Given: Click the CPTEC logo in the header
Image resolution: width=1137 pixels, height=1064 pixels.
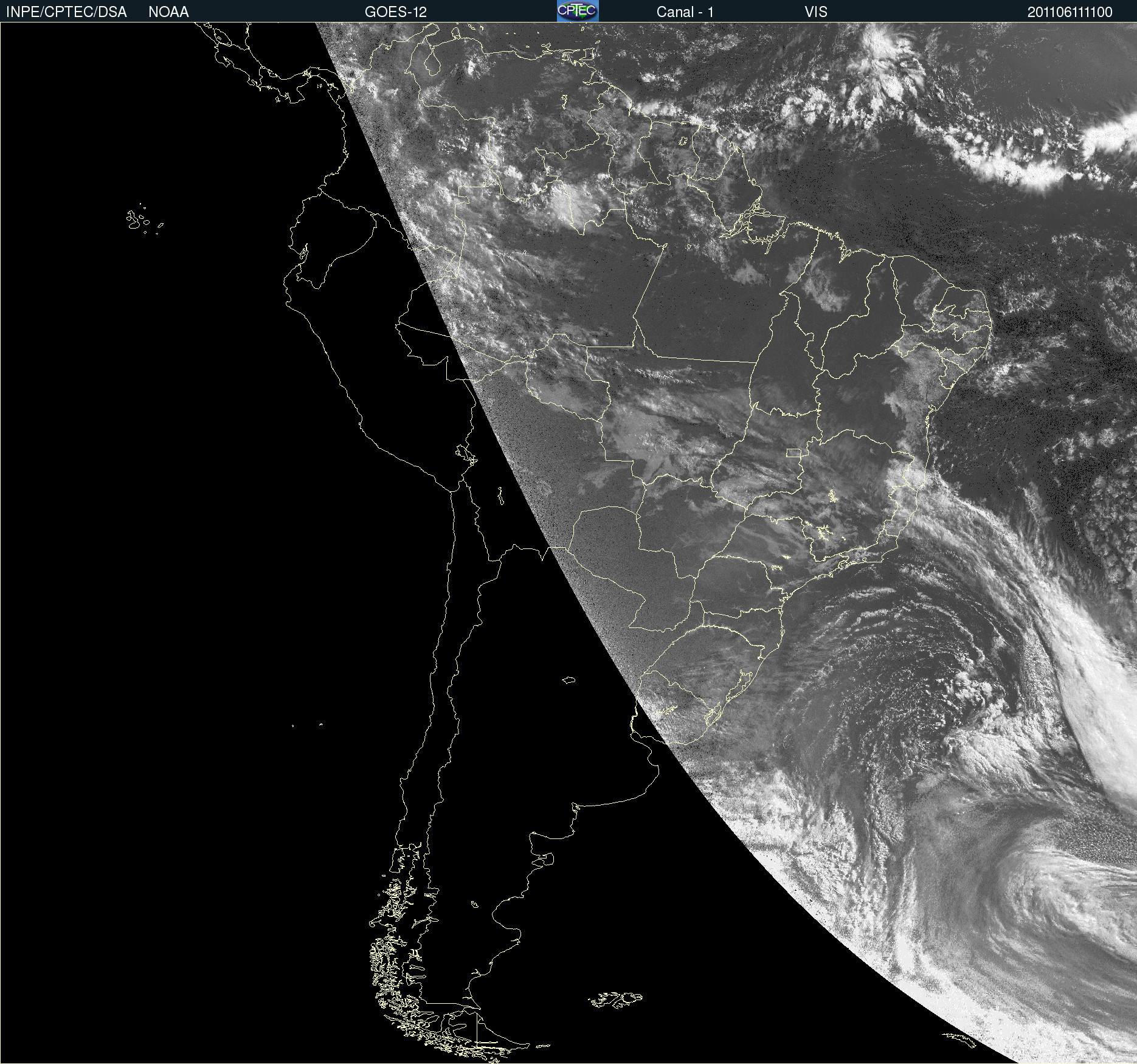Looking at the screenshot, I should [x=578, y=11].
